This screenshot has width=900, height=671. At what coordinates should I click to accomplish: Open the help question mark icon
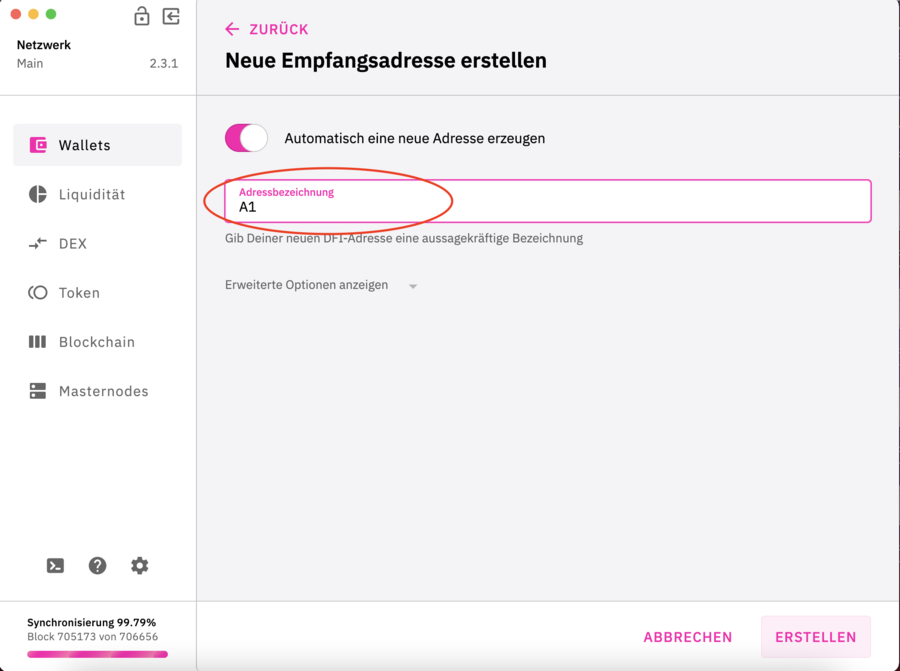coord(97,565)
